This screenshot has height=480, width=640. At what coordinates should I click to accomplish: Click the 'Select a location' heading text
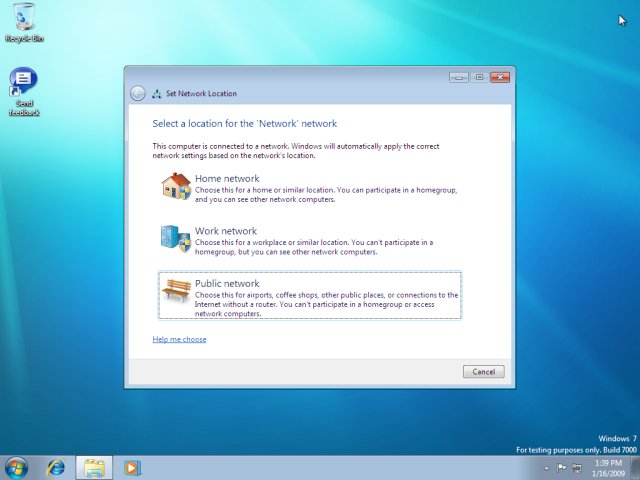[x=244, y=124]
